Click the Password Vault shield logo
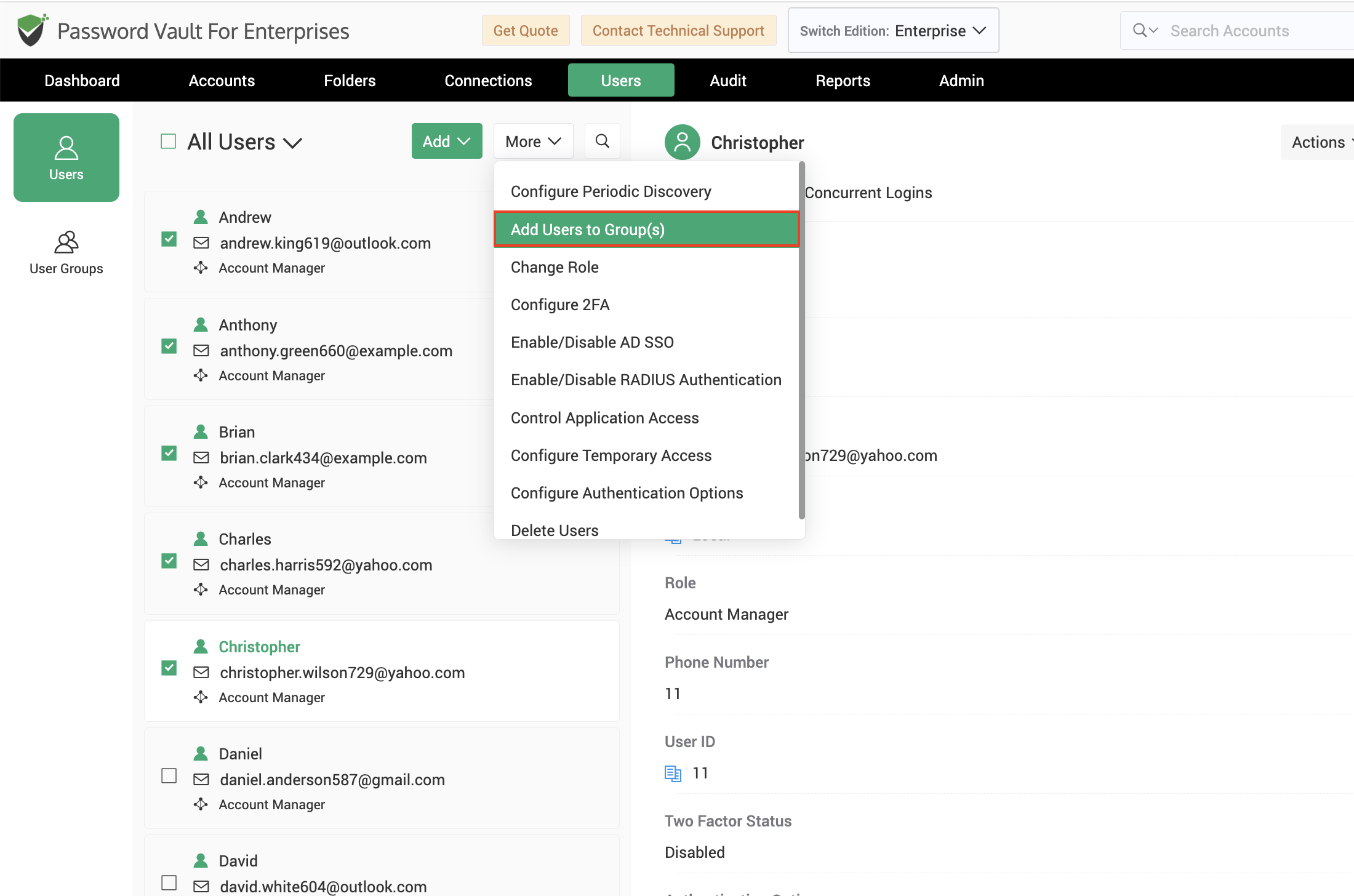 click(32, 30)
